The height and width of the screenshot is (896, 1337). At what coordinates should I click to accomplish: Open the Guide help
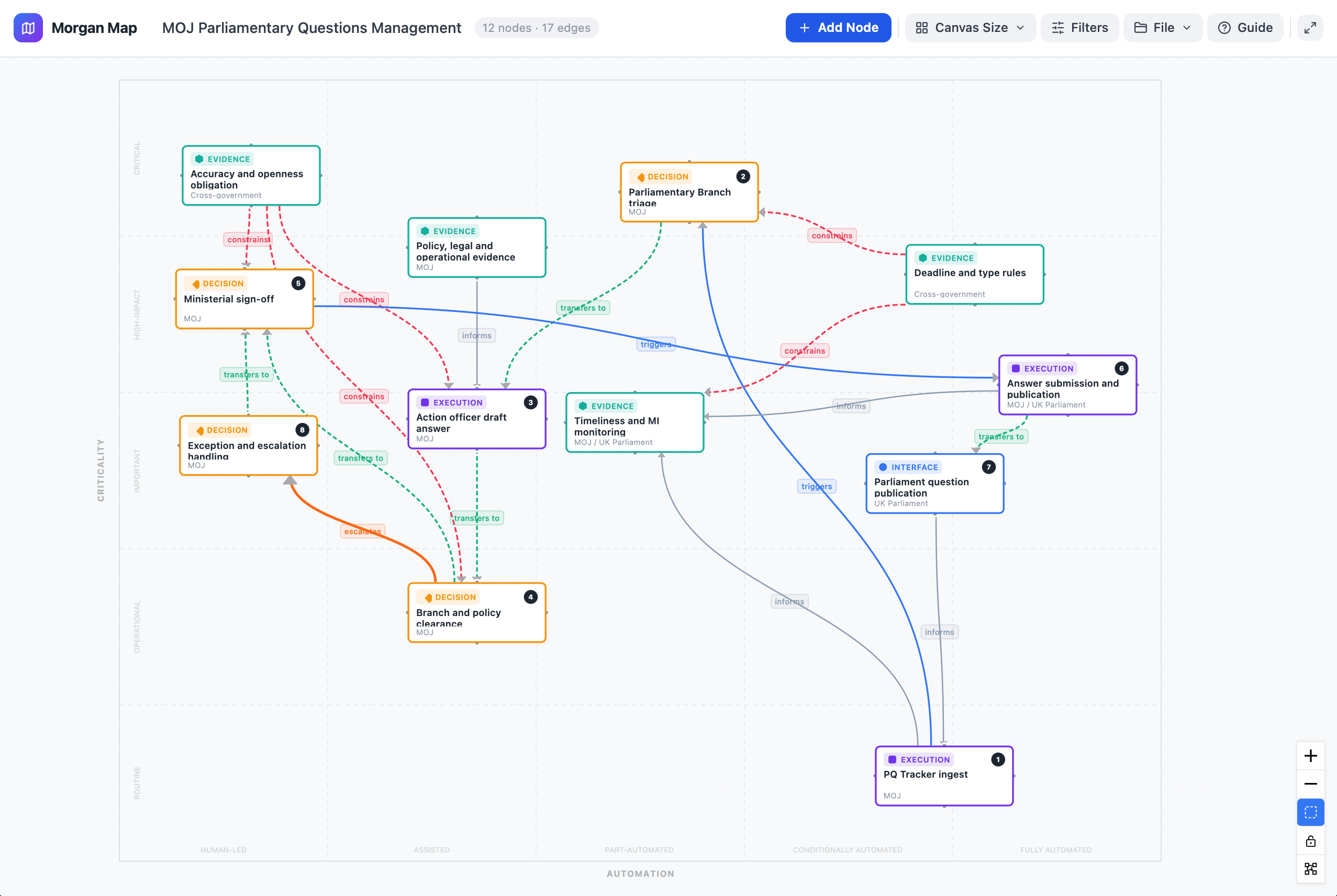[1245, 27]
